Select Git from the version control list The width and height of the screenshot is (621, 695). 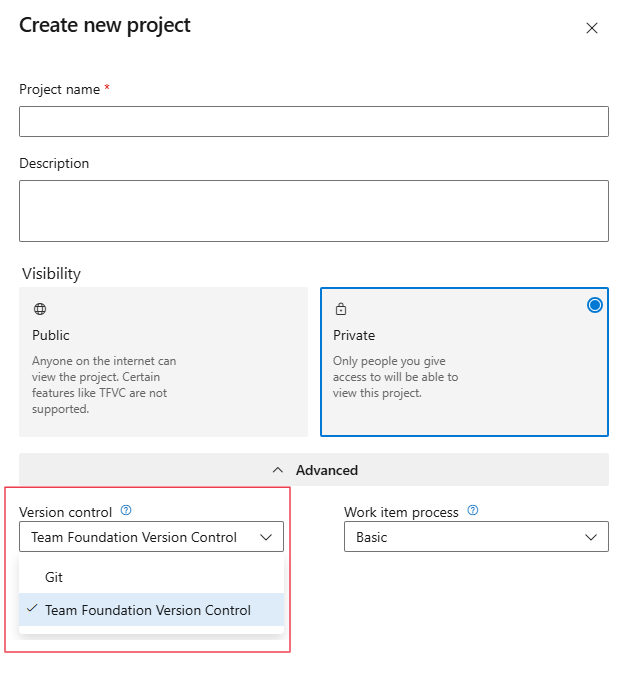tap(54, 577)
